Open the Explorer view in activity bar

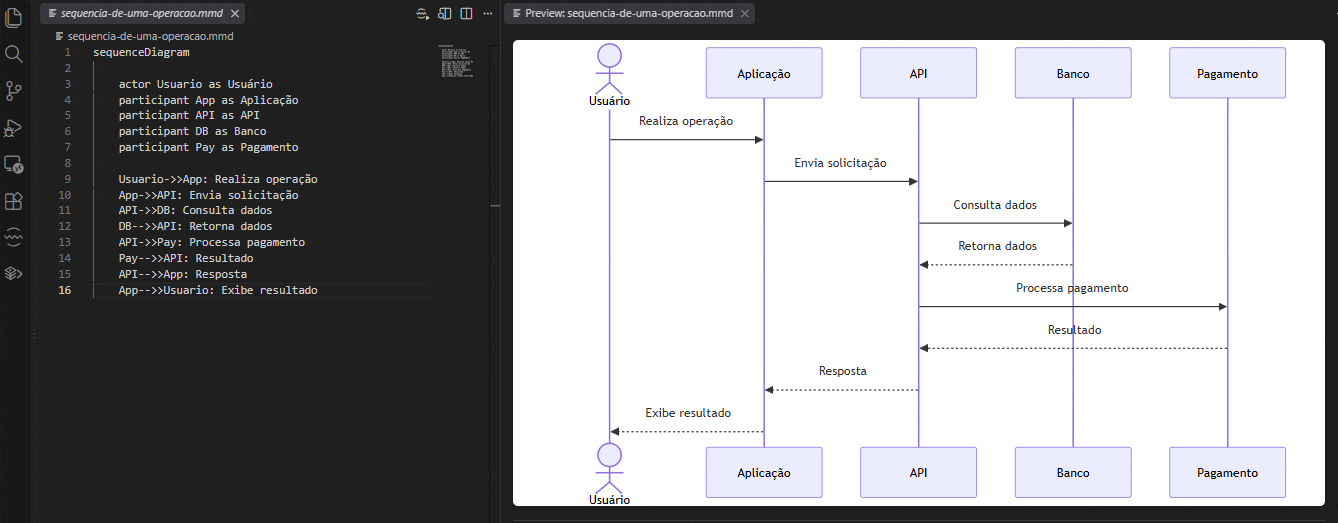coord(14,17)
